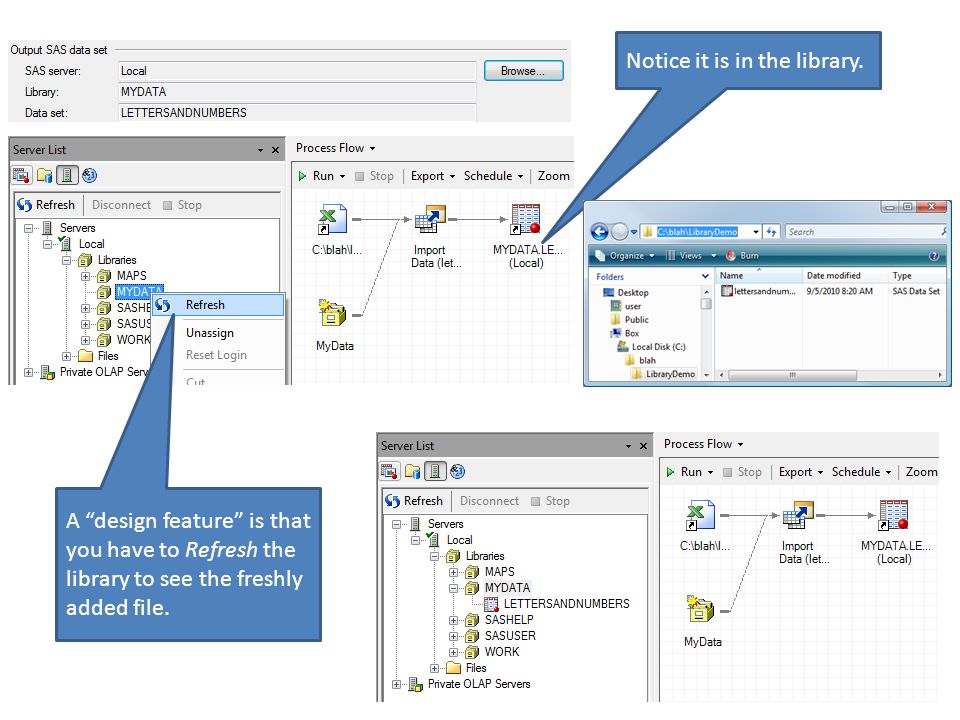Viewport: 960px width, 720px height.
Task: Select the blah folder in Explorer's tree
Action: (640, 360)
